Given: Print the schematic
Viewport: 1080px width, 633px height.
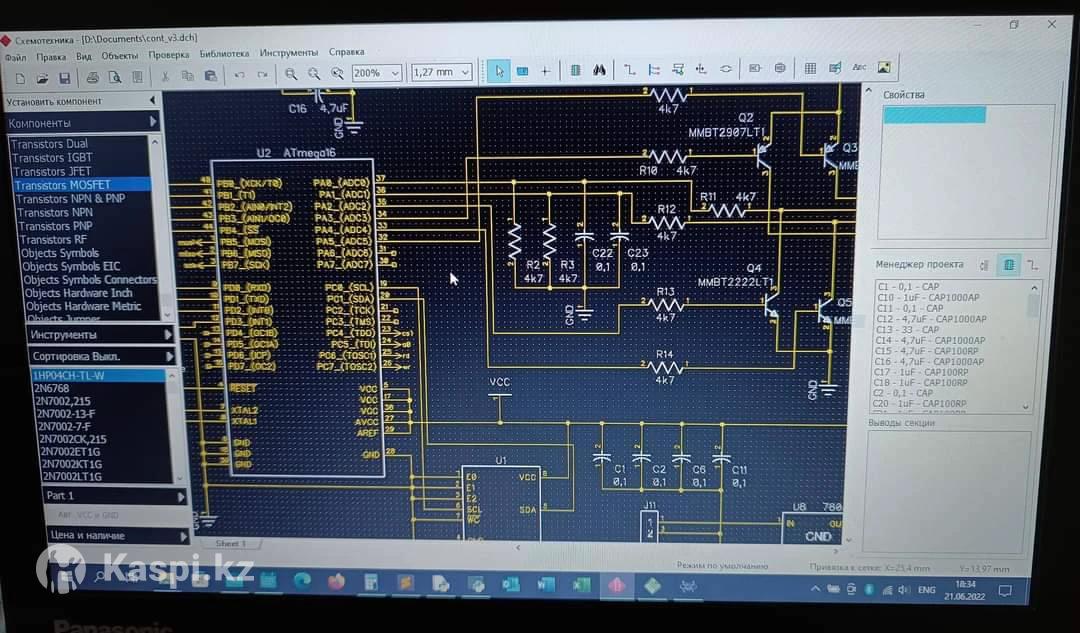Looking at the screenshot, I should pyautogui.click(x=92, y=78).
